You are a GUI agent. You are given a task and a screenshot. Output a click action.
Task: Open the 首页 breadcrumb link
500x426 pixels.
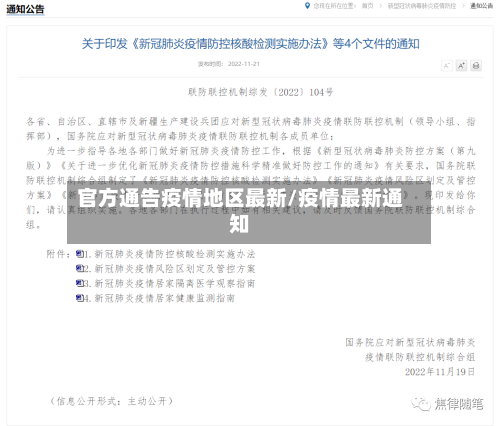pos(368,6)
